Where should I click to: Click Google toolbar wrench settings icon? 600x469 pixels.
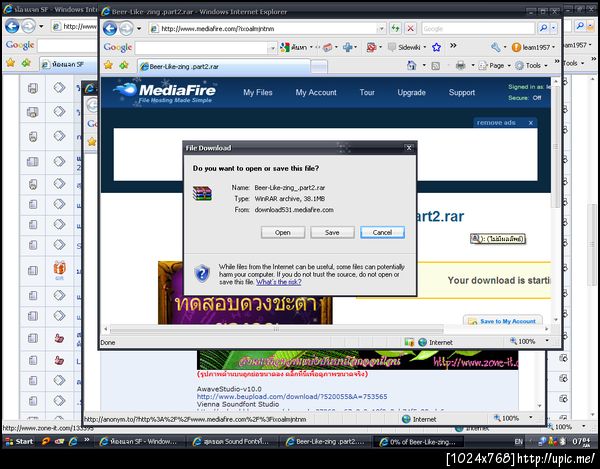click(496, 47)
